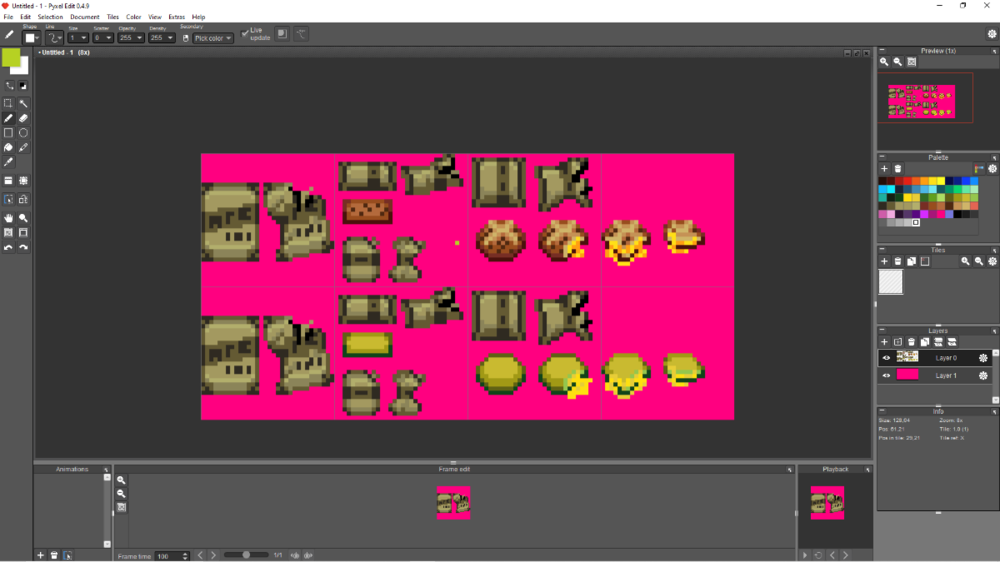Click the secondary white color swatch

tap(23, 68)
